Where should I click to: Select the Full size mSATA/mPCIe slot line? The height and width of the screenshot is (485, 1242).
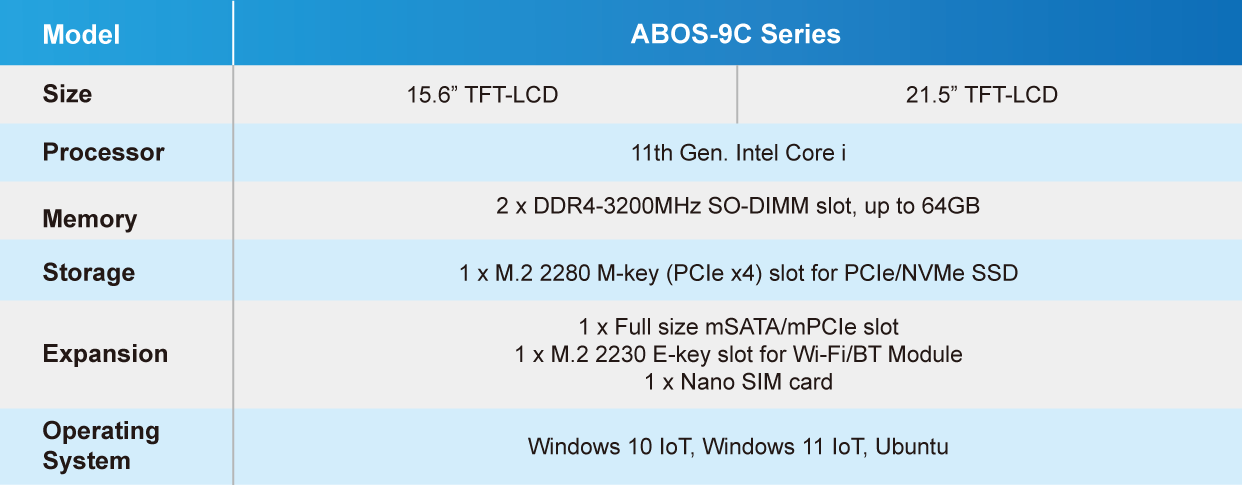739,327
